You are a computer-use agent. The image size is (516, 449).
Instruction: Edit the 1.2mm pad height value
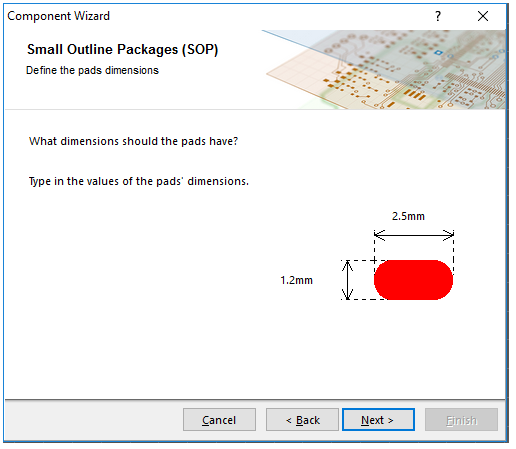point(296,280)
